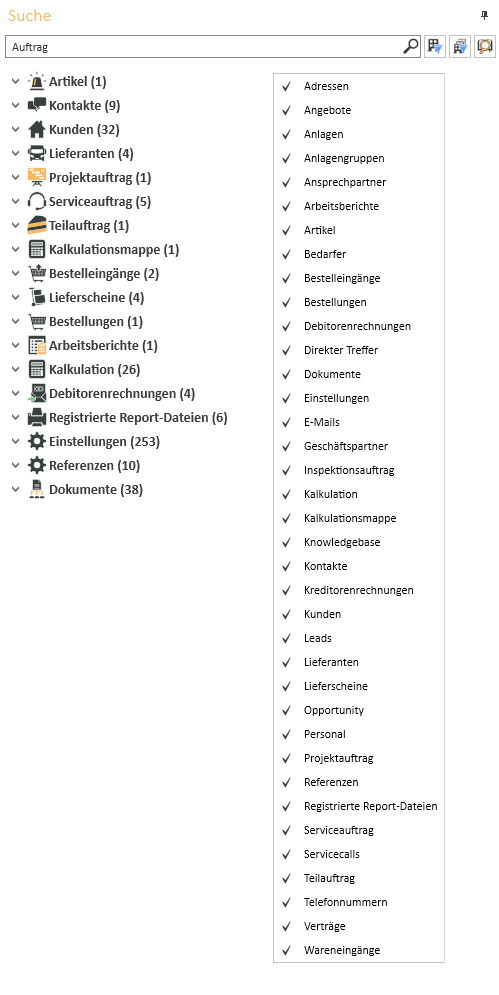Image resolution: width=499 pixels, height=995 pixels.
Task: Expand the Dokumente (38) group chevron
Action: click(x=16, y=490)
